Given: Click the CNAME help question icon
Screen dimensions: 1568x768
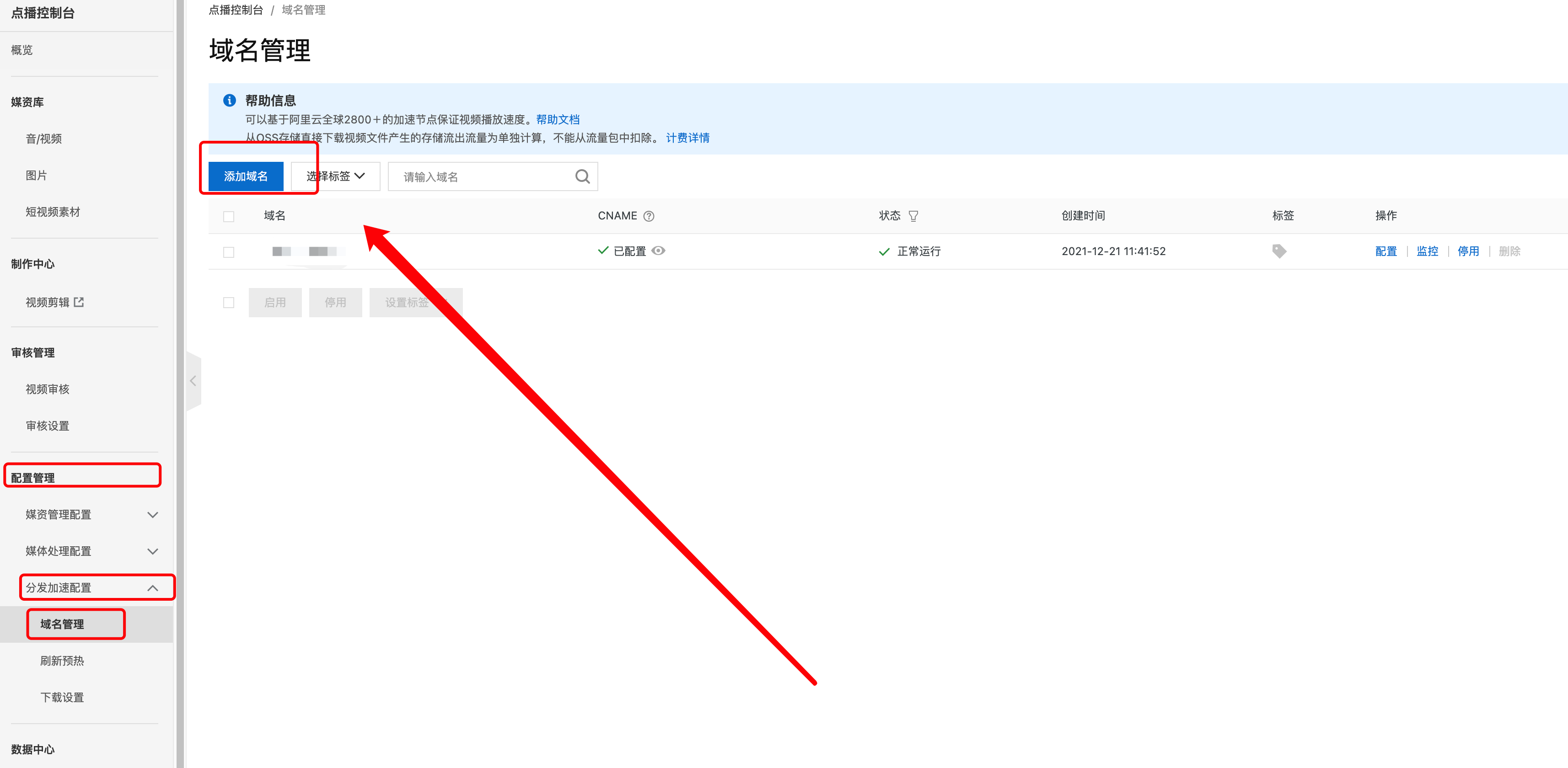Looking at the screenshot, I should (x=649, y=216).
